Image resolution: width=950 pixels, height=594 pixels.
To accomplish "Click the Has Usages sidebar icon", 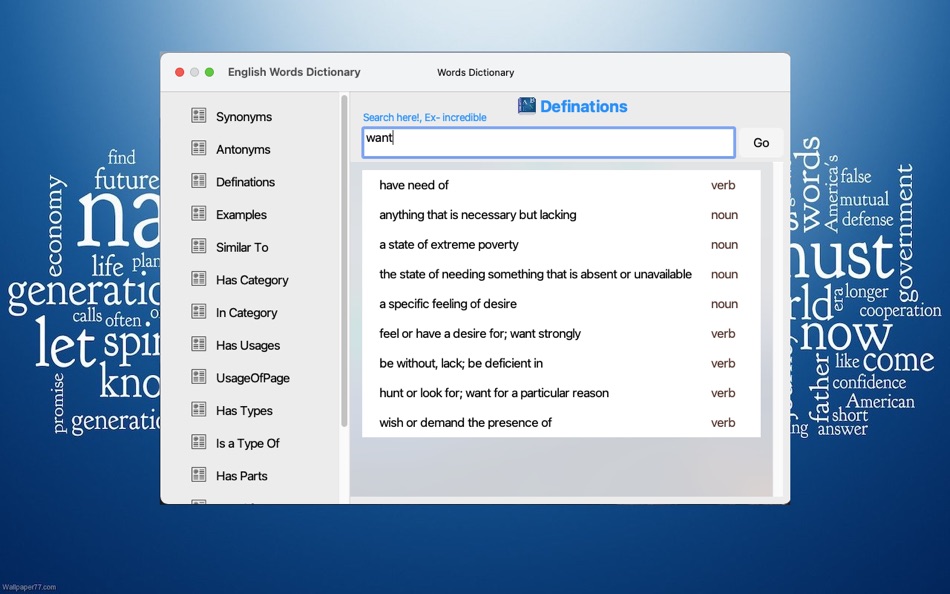I will [198, 345].
